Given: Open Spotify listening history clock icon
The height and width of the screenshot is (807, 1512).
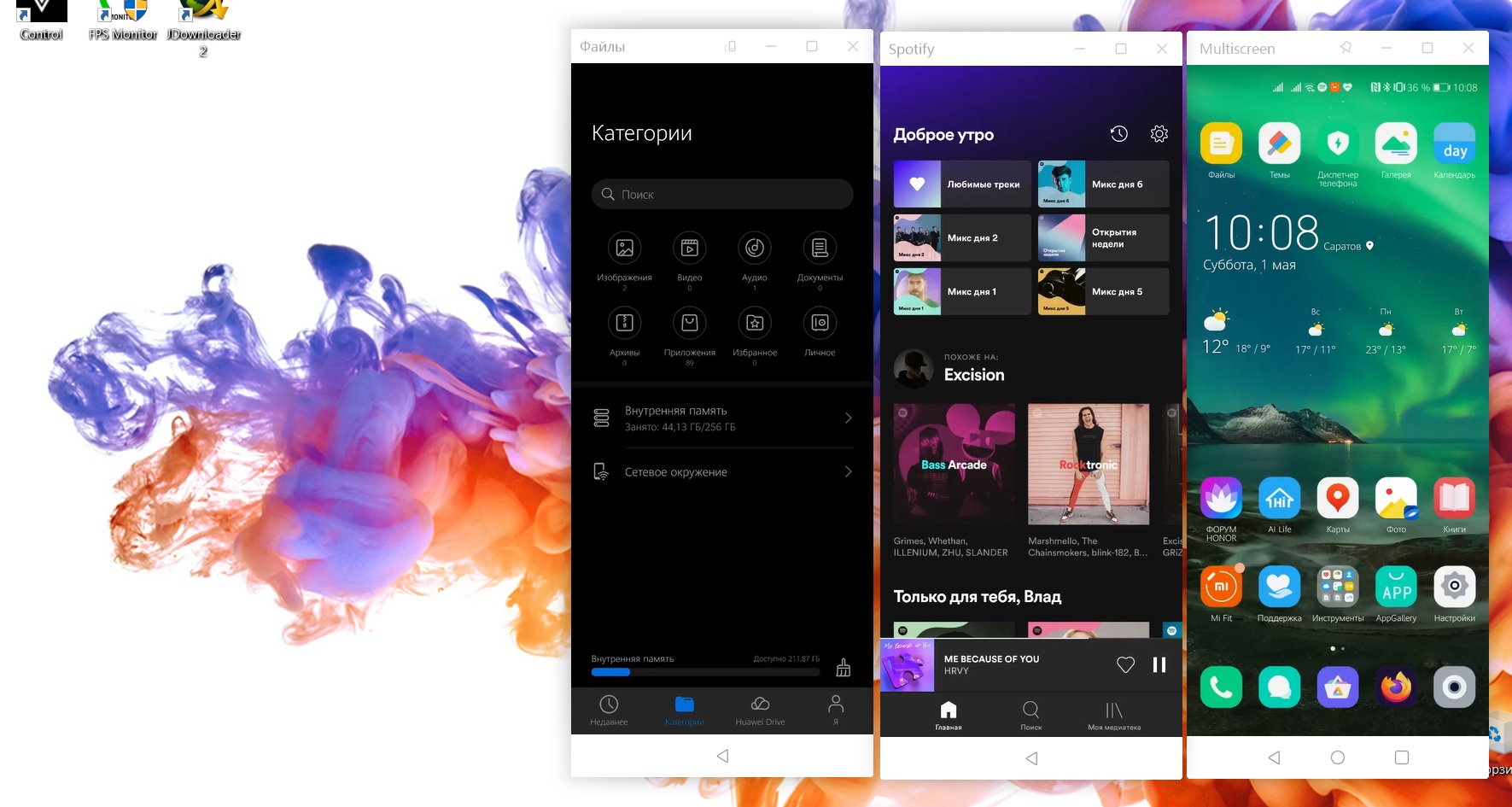Looking at the screenshot, I should (1119, 133).
